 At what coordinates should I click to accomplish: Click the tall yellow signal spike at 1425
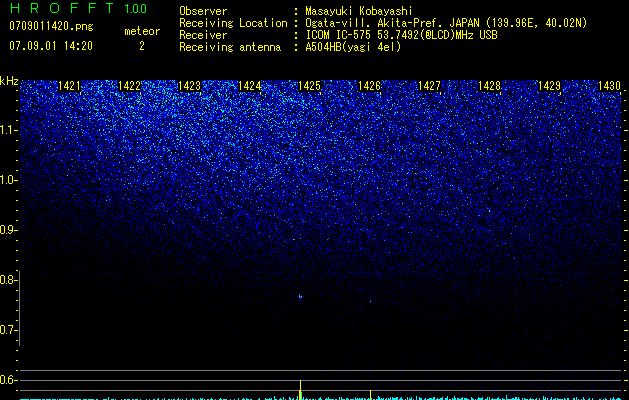tap(300, 389)
